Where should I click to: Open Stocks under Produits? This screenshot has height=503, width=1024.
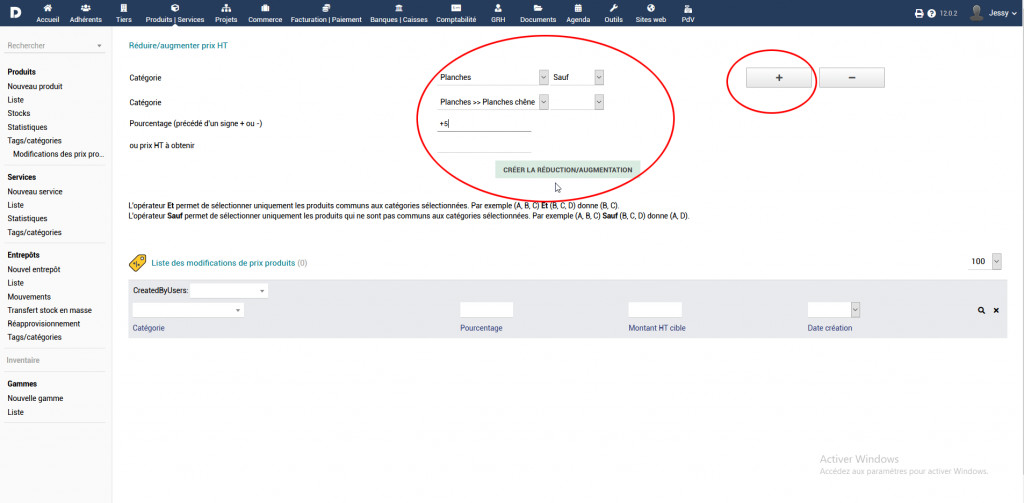(19, 113)
